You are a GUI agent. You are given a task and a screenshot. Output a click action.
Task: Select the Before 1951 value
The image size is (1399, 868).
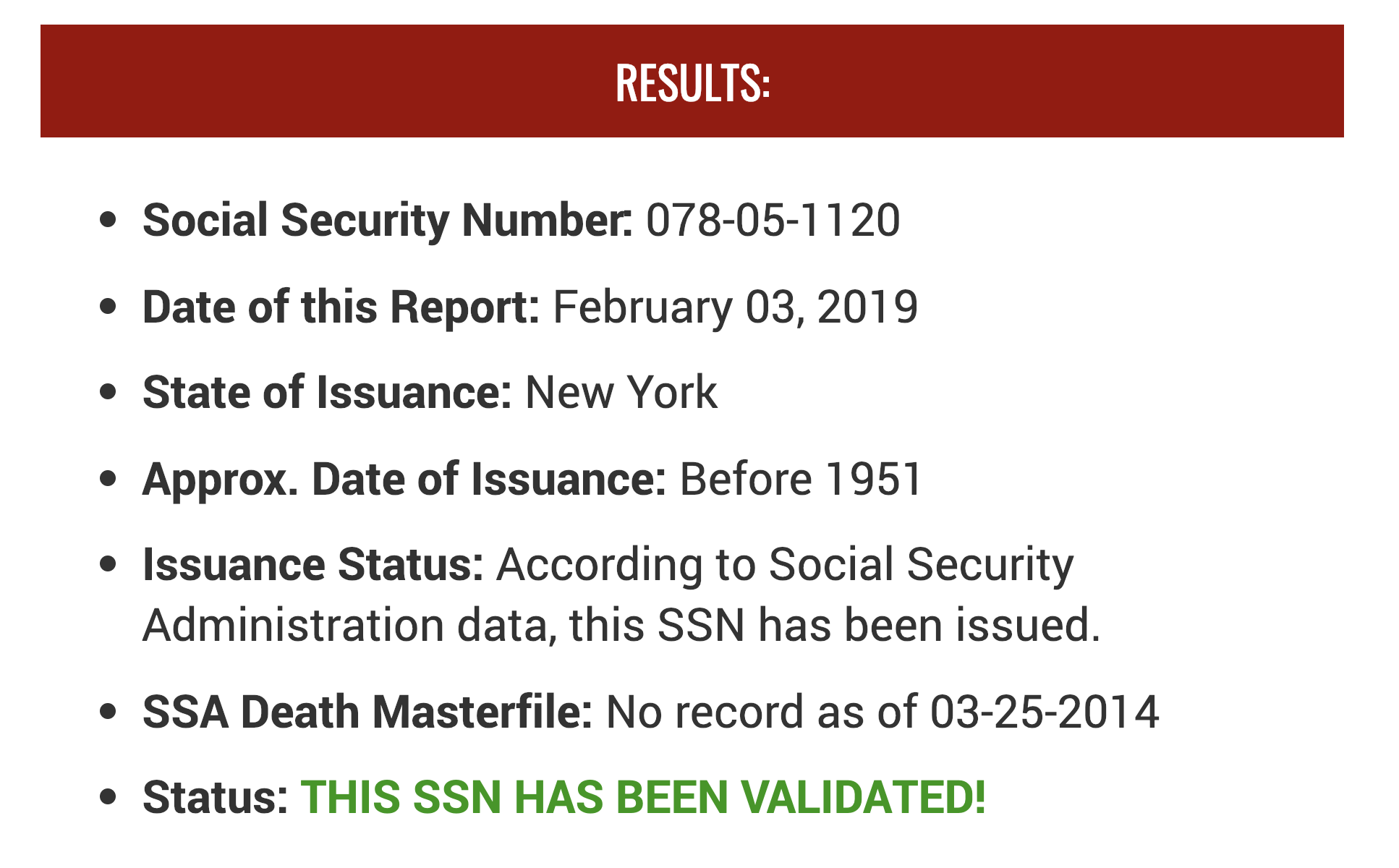pyautogui.click(x=800, y=479)
